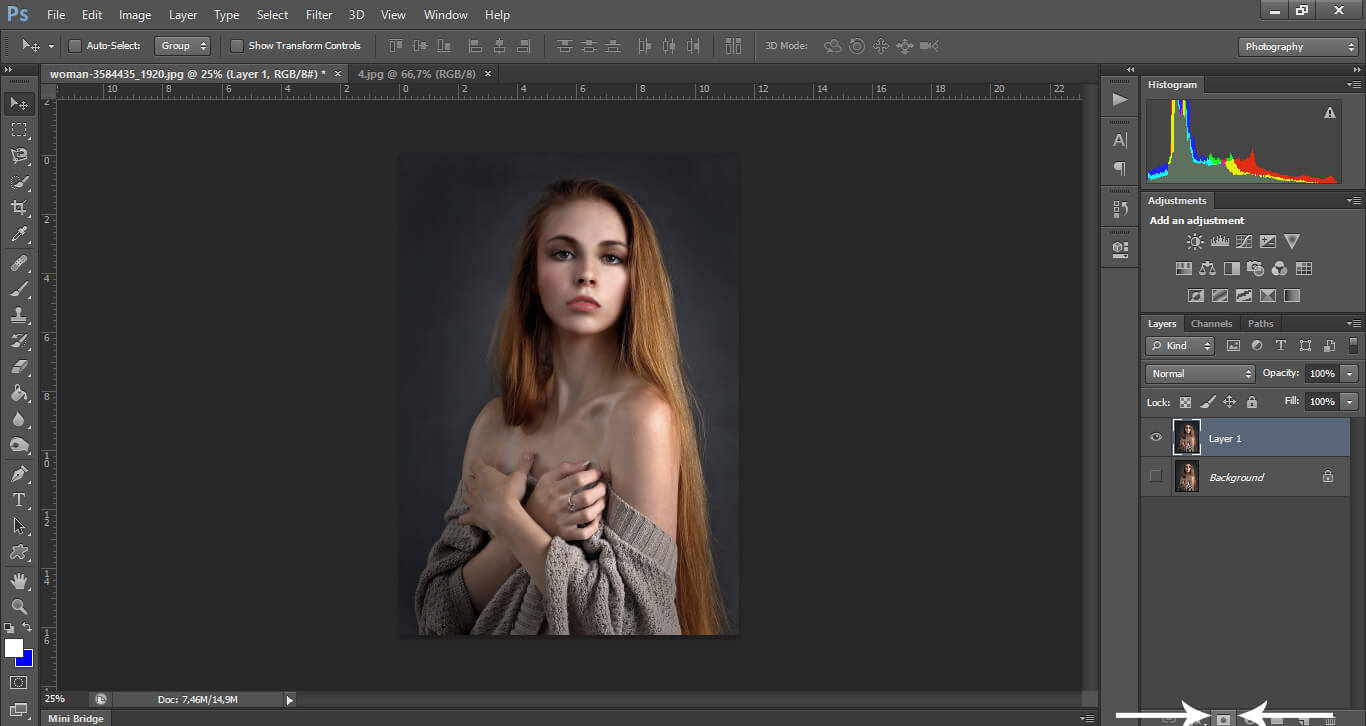Add a Photo Filter adjustment
The image size is (1366, 726).
1255,268
